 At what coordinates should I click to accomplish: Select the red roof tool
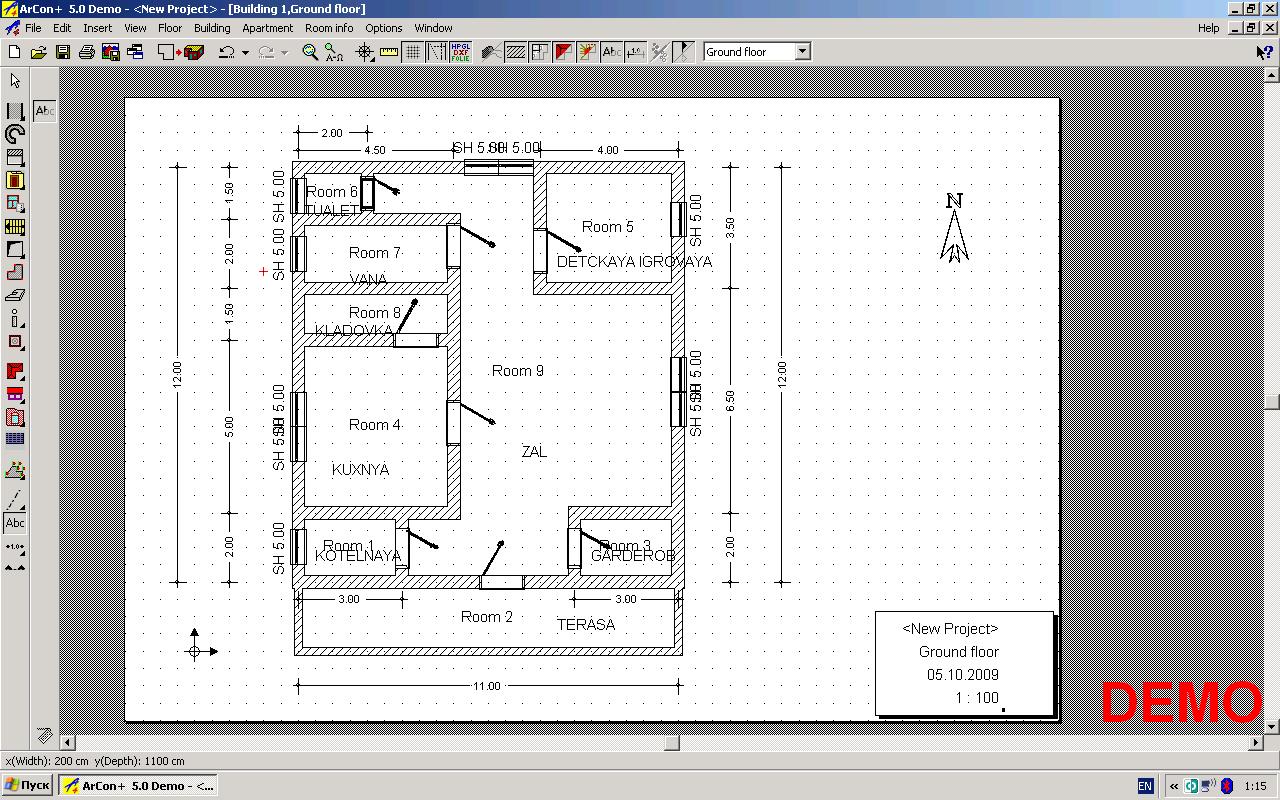tap(15, 371)
